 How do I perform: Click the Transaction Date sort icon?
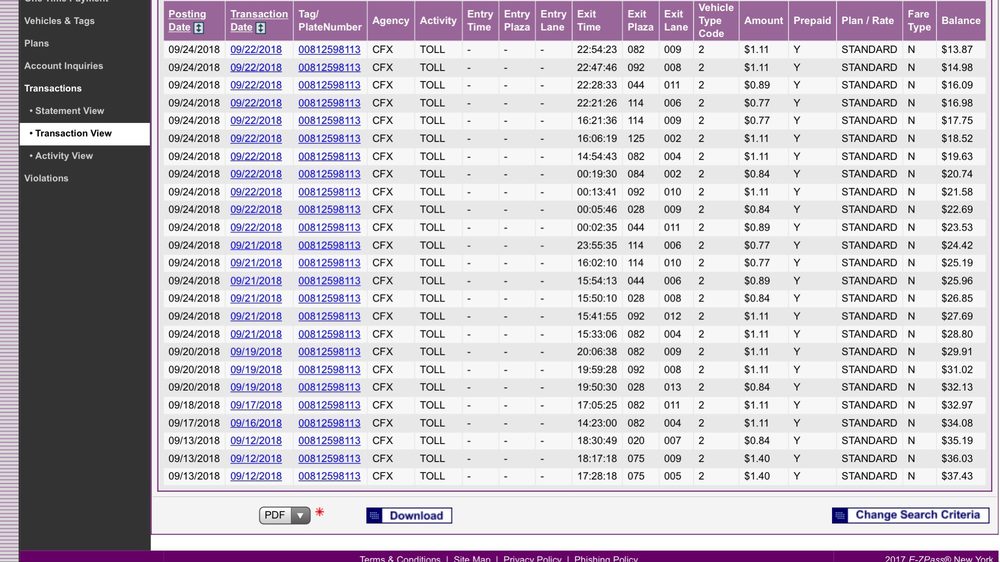[261, 28]
